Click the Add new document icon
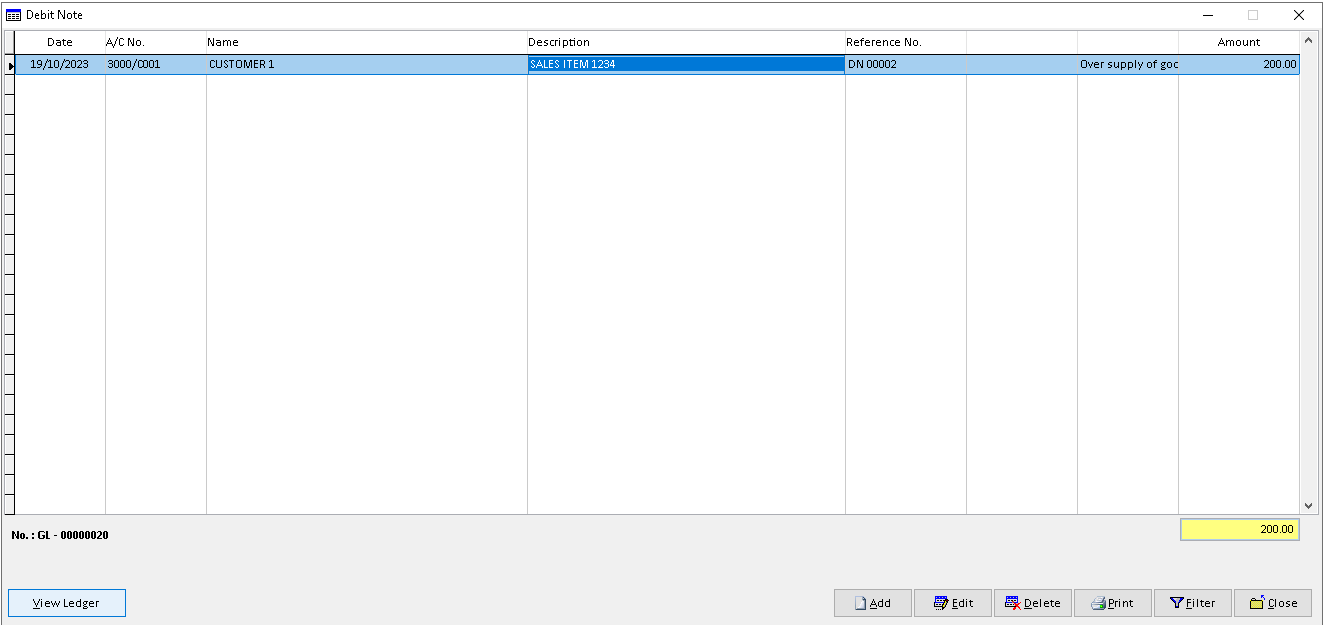 (861, 603)
